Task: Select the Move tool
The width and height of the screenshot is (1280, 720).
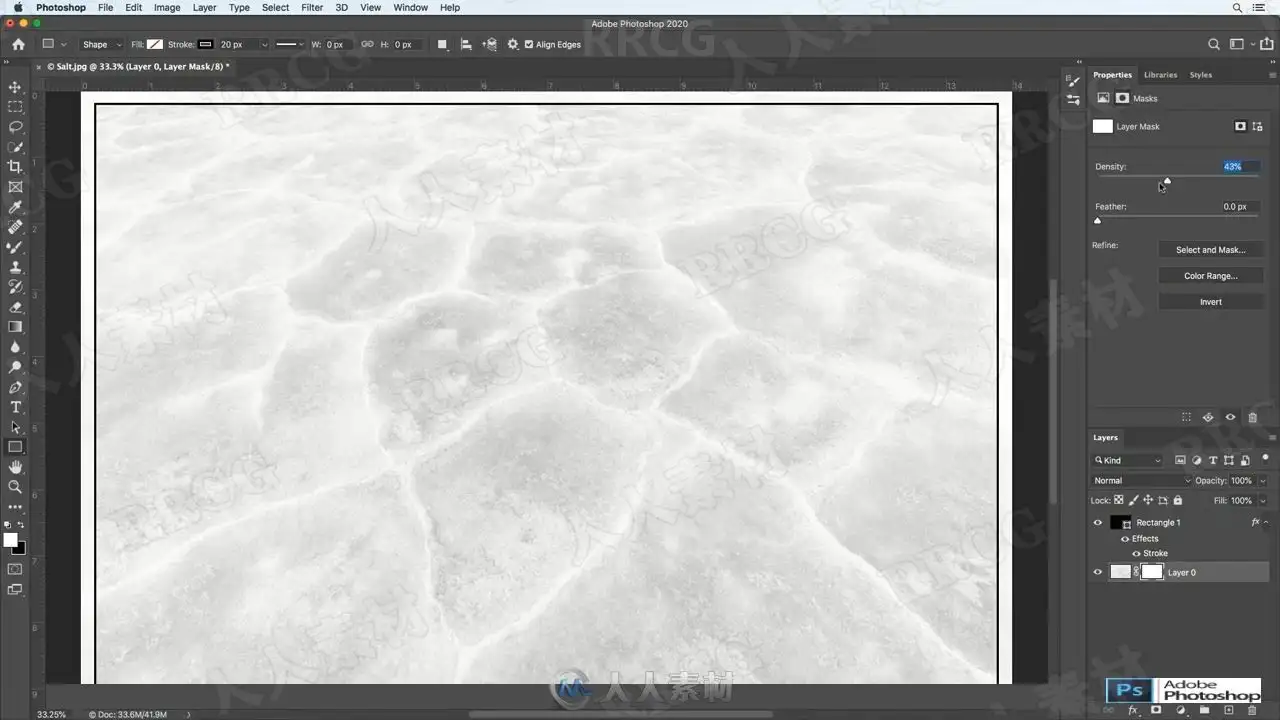Action: pos(15,87)
